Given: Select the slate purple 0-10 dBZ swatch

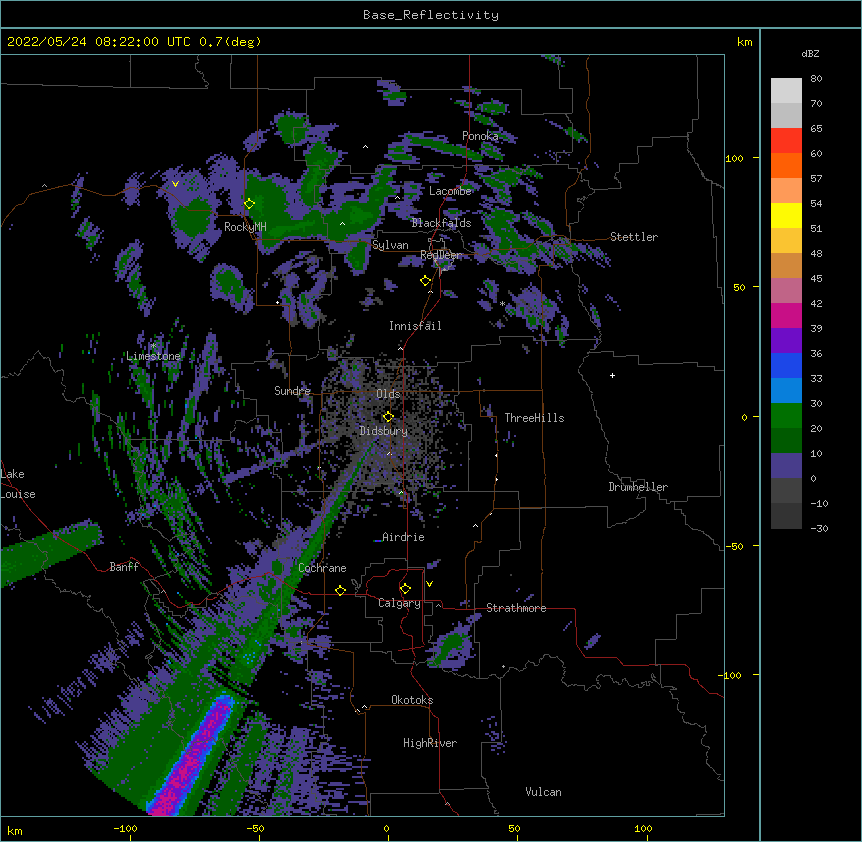Looking at the screenshot, I should click(x=786, y=466).
